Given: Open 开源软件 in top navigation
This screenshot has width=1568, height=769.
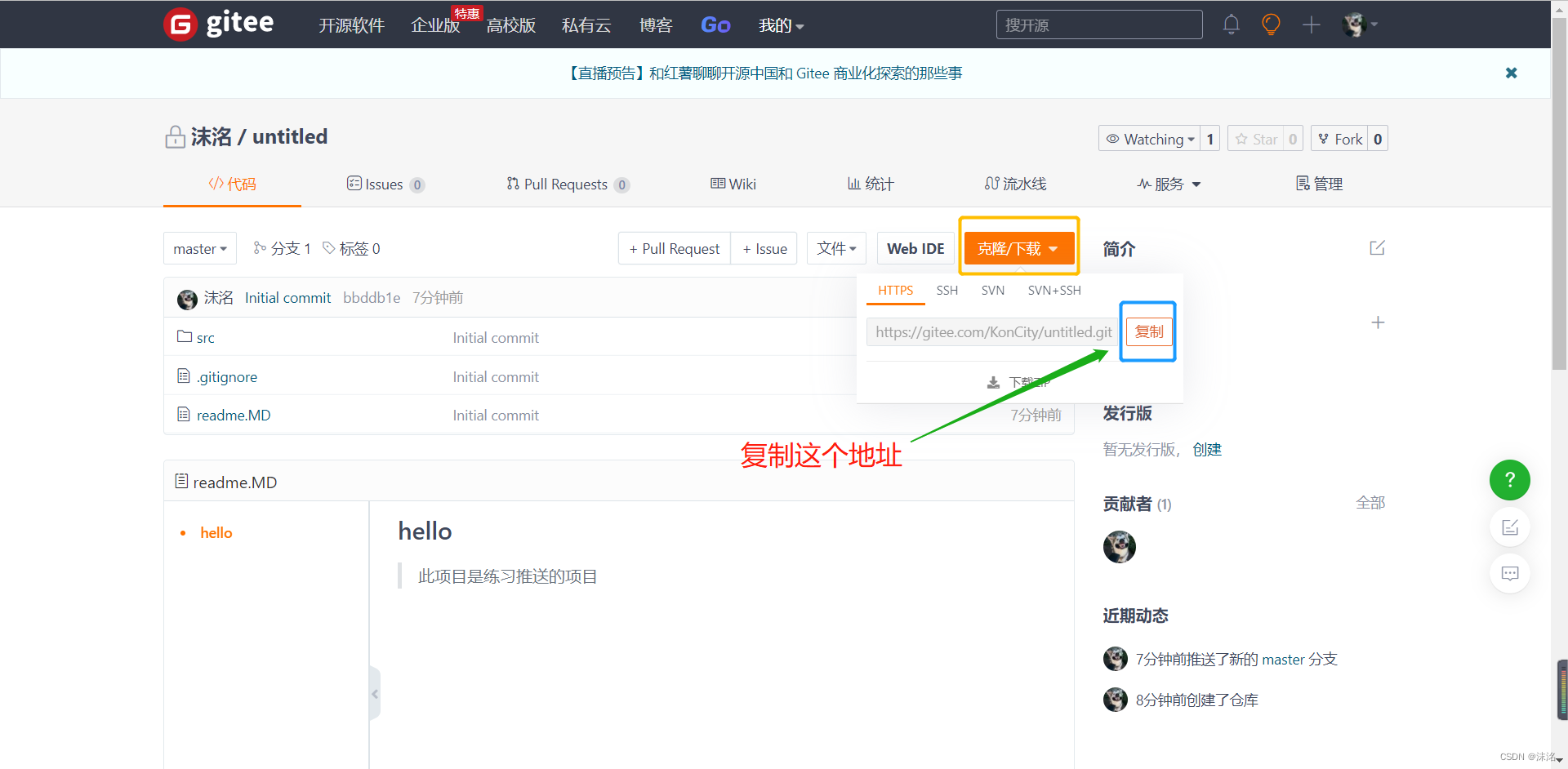Looking at the screenshot, I should click(x=351, y=25).
